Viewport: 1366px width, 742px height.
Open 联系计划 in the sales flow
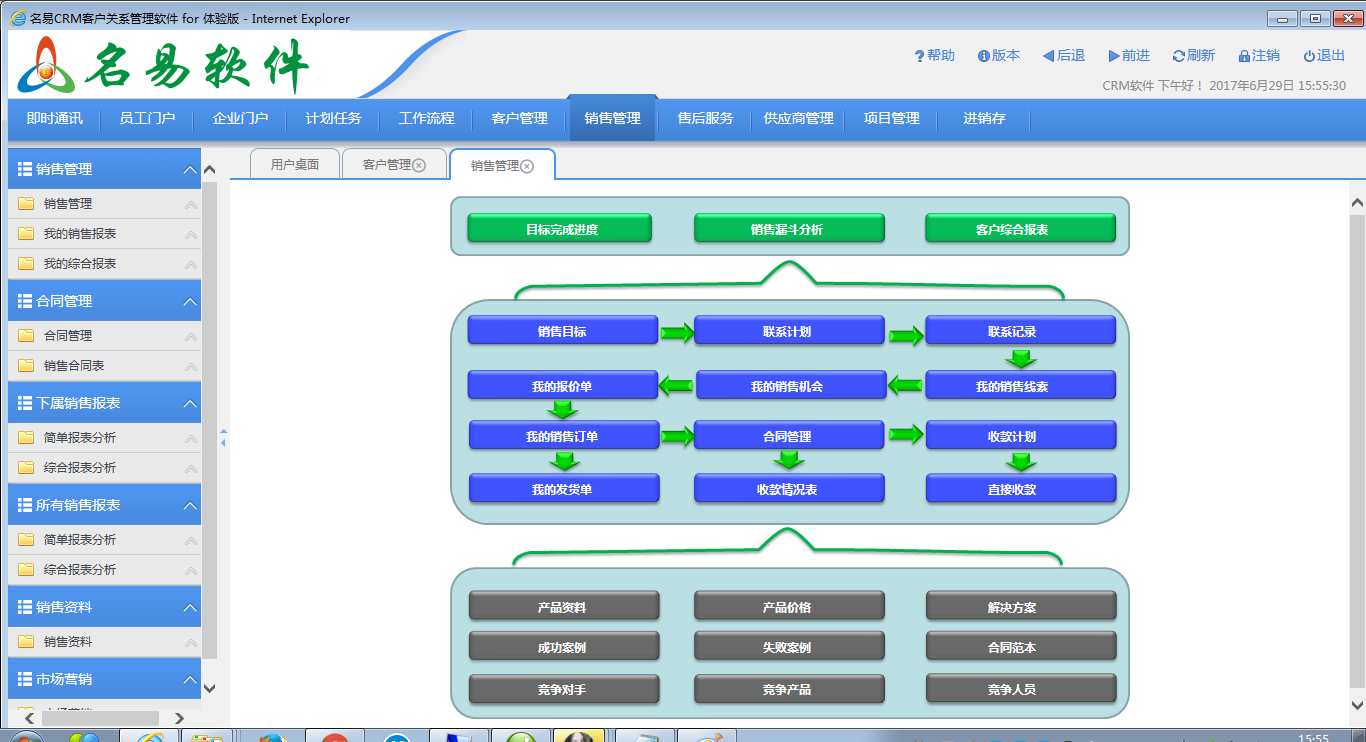tap(787, 331)
